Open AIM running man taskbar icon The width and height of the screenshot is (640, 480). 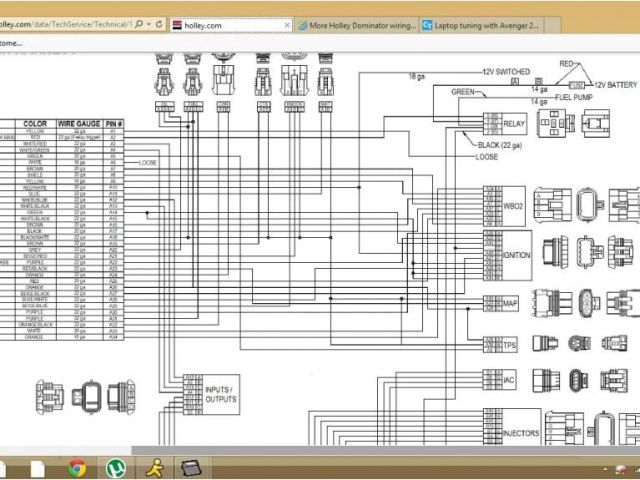pos(153,467)
